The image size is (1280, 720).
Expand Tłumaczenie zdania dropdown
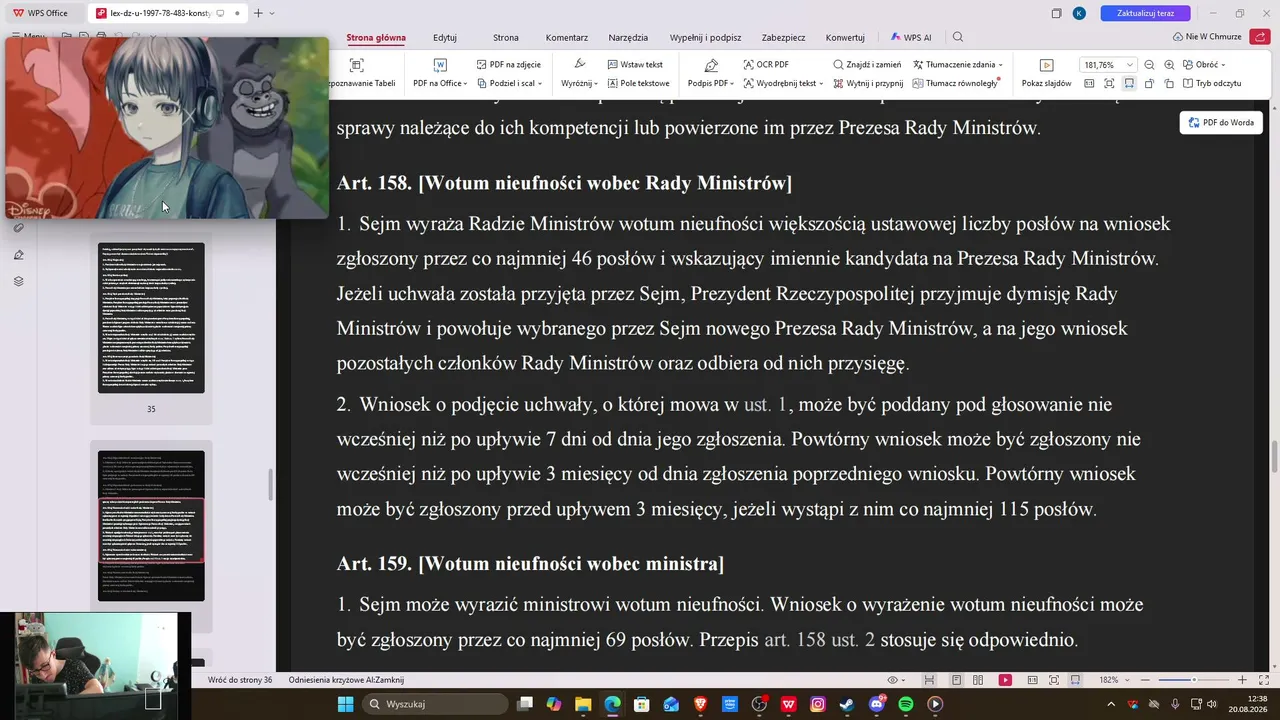point(1000,65)
